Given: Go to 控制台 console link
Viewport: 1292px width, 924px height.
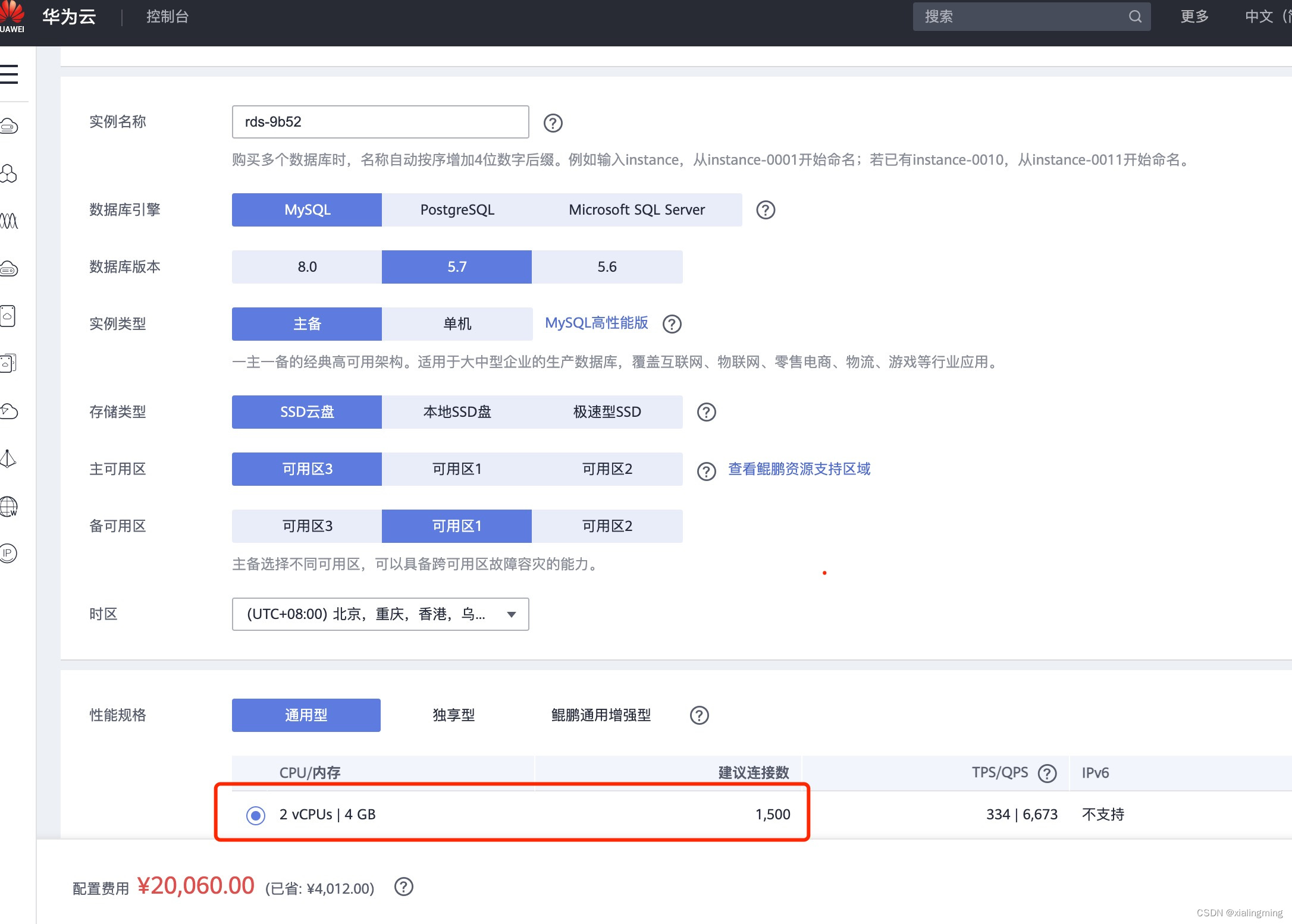Looking at the screenshot, I should click(x=168, y=17).
